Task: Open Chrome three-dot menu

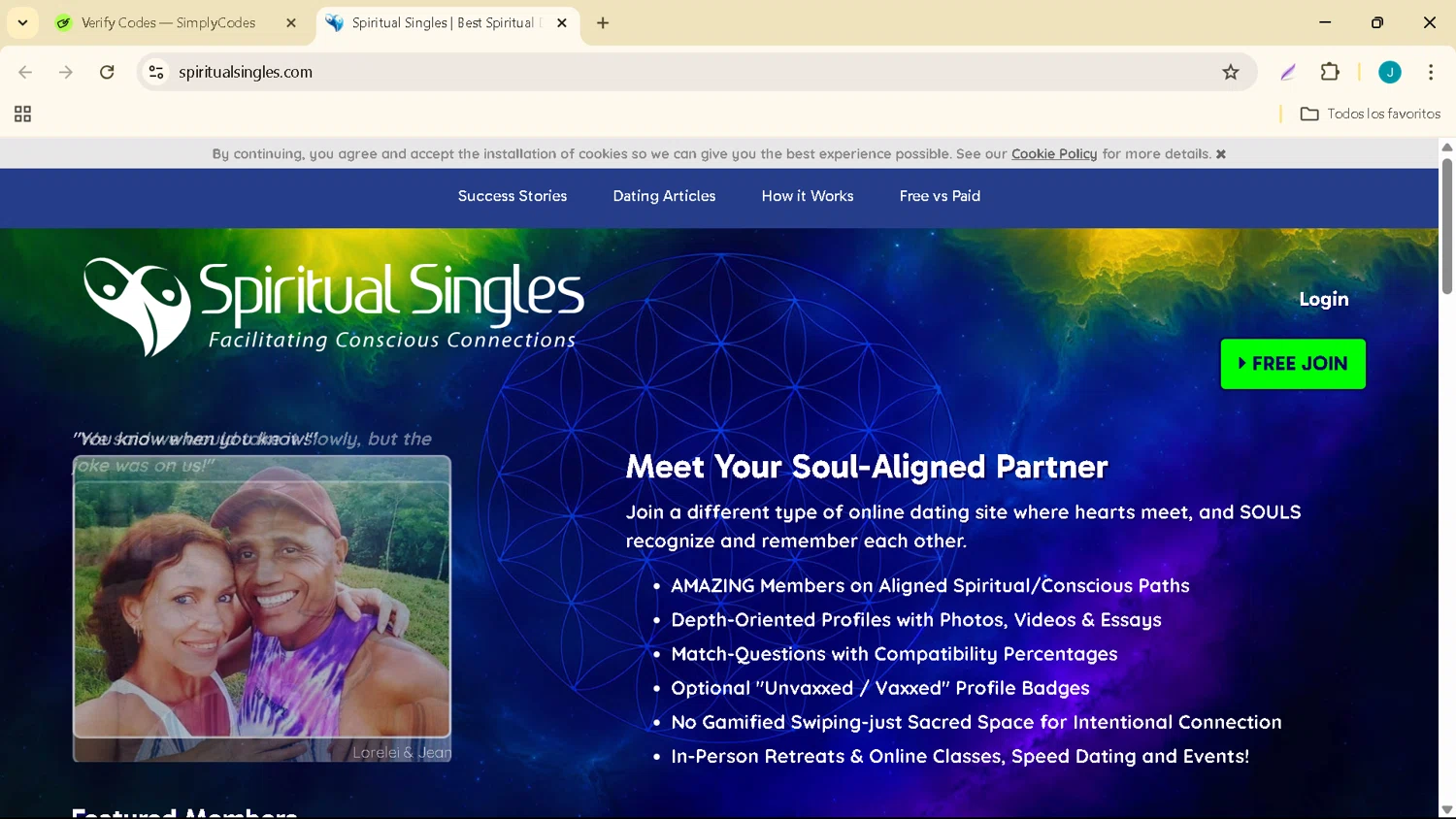Action: [x=1431, y=72]
